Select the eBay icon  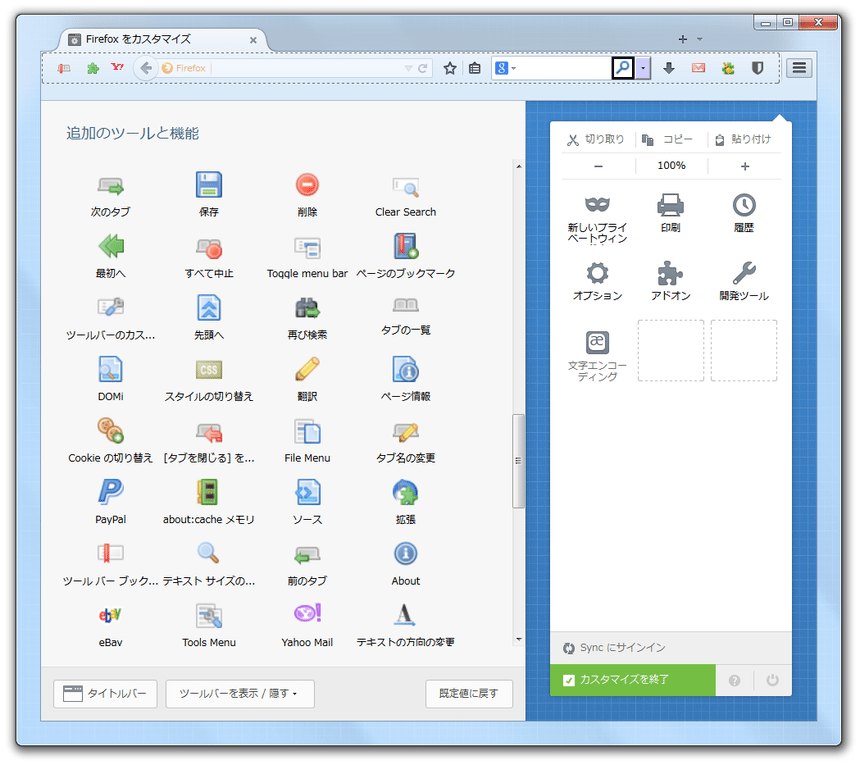110,615
